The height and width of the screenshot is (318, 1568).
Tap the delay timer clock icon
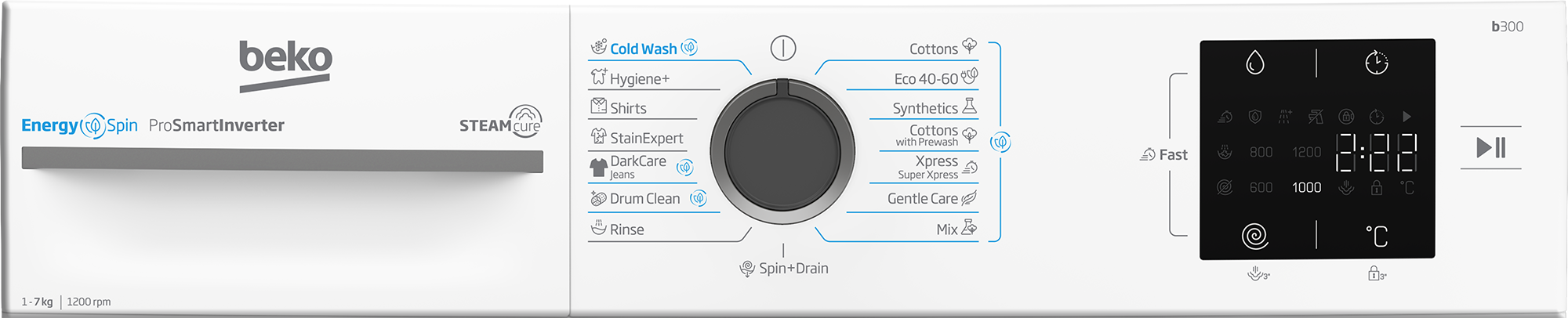point(1376,63)
